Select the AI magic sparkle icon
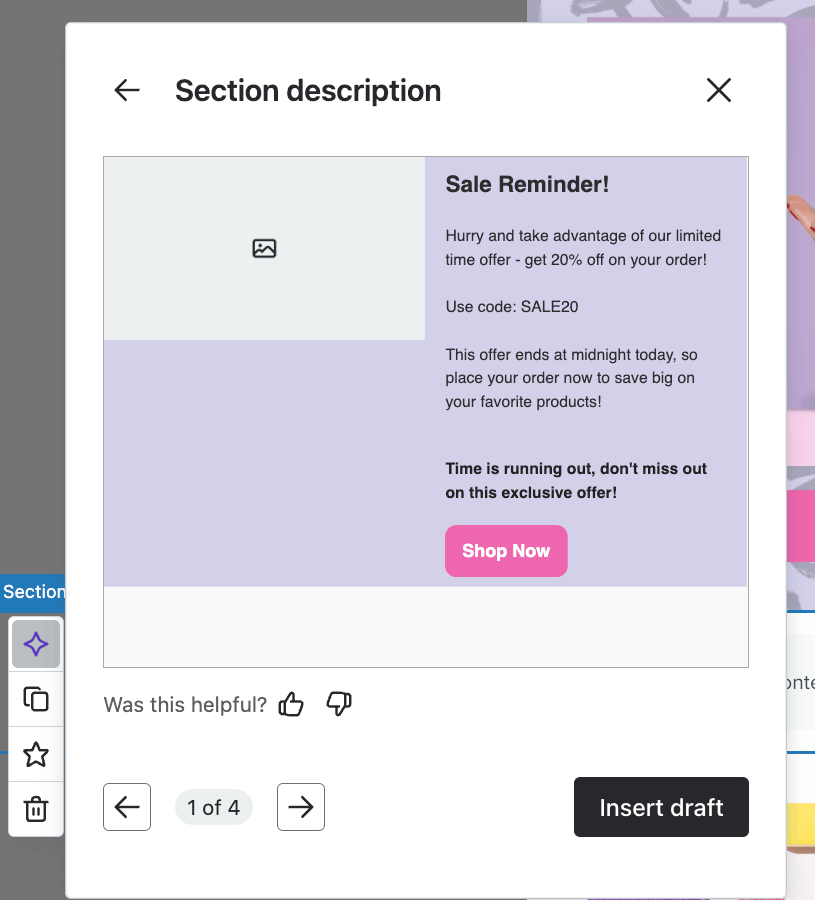 click(x=35, y=644)
